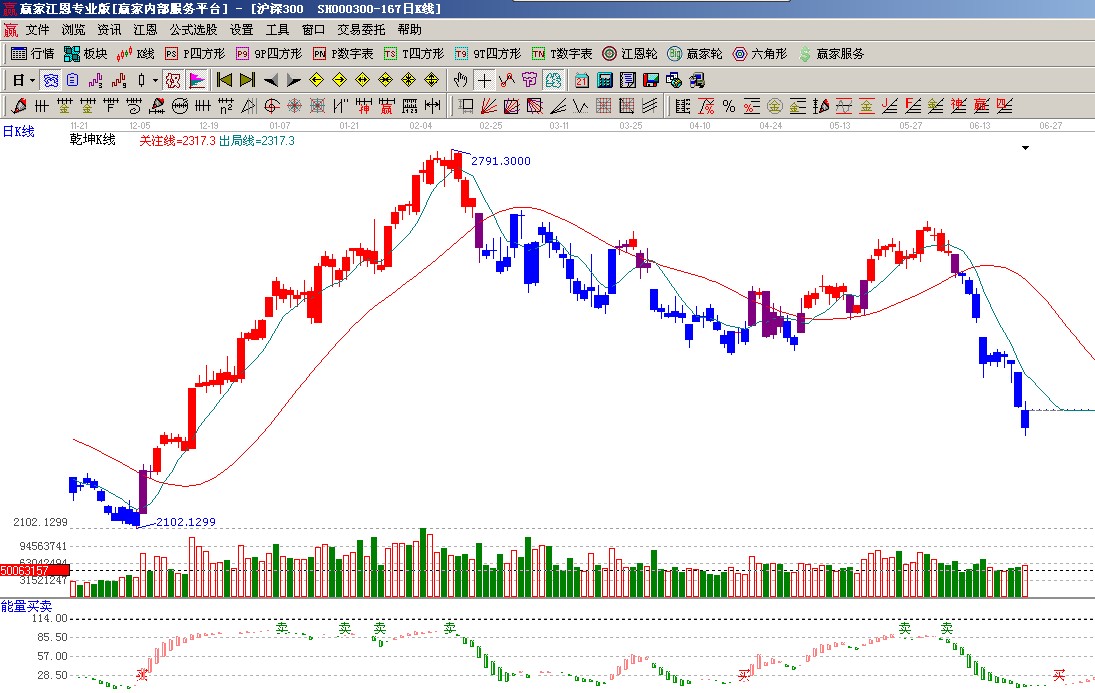Viewport: 1095px width, 693px height.
Task: Open the 公式选股 menu
Action: click(x=193, y=30)
